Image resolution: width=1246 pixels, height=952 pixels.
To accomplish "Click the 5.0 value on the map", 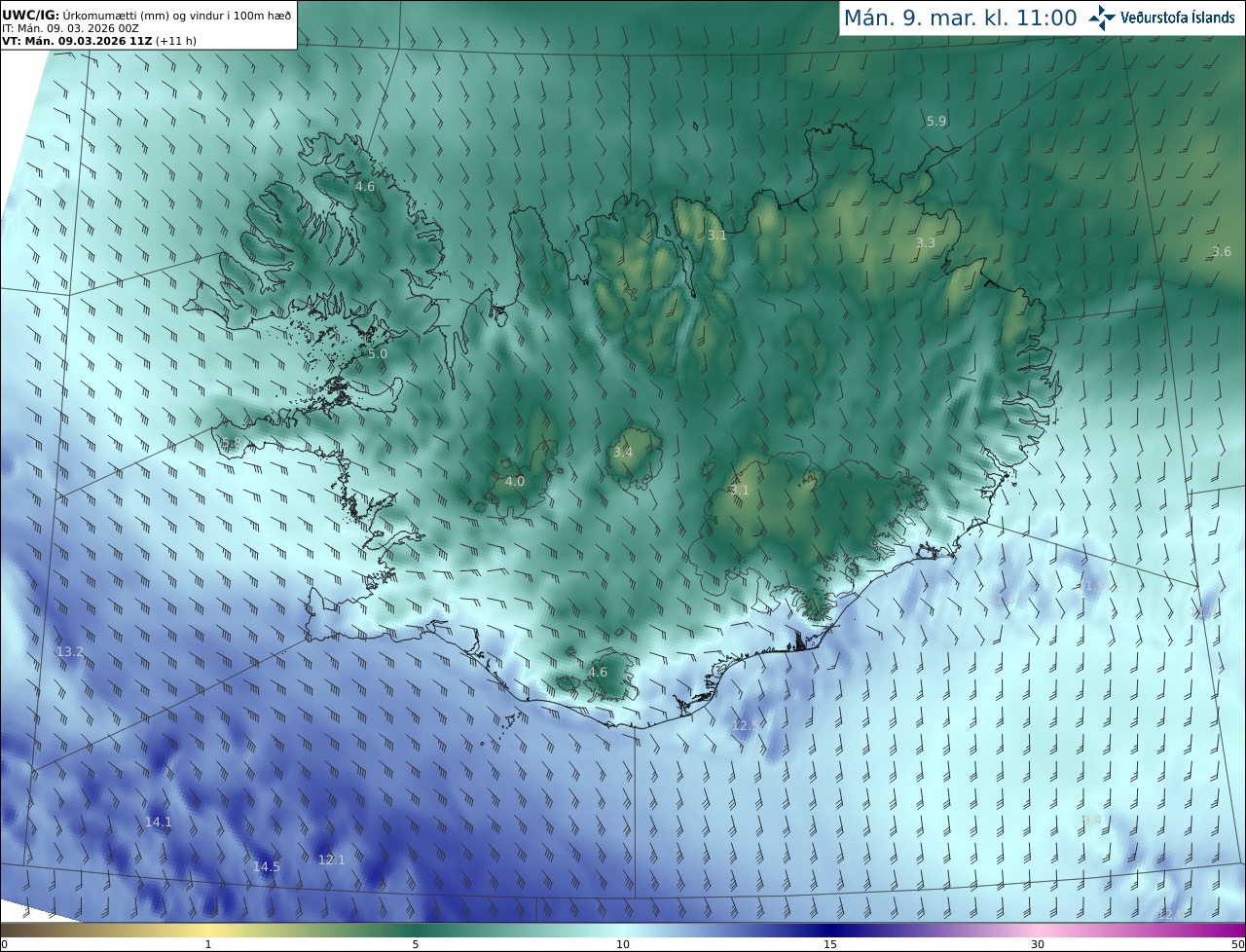I will click(x=378, y=353).
